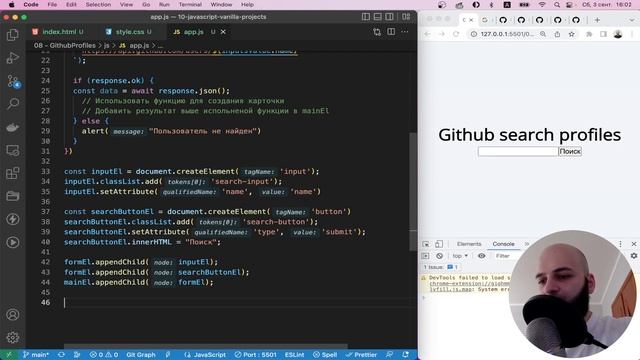Image resolution: width=640 pixels, height=360 pixels.
Task: Open editor More Actions menu
Action: 404,32
